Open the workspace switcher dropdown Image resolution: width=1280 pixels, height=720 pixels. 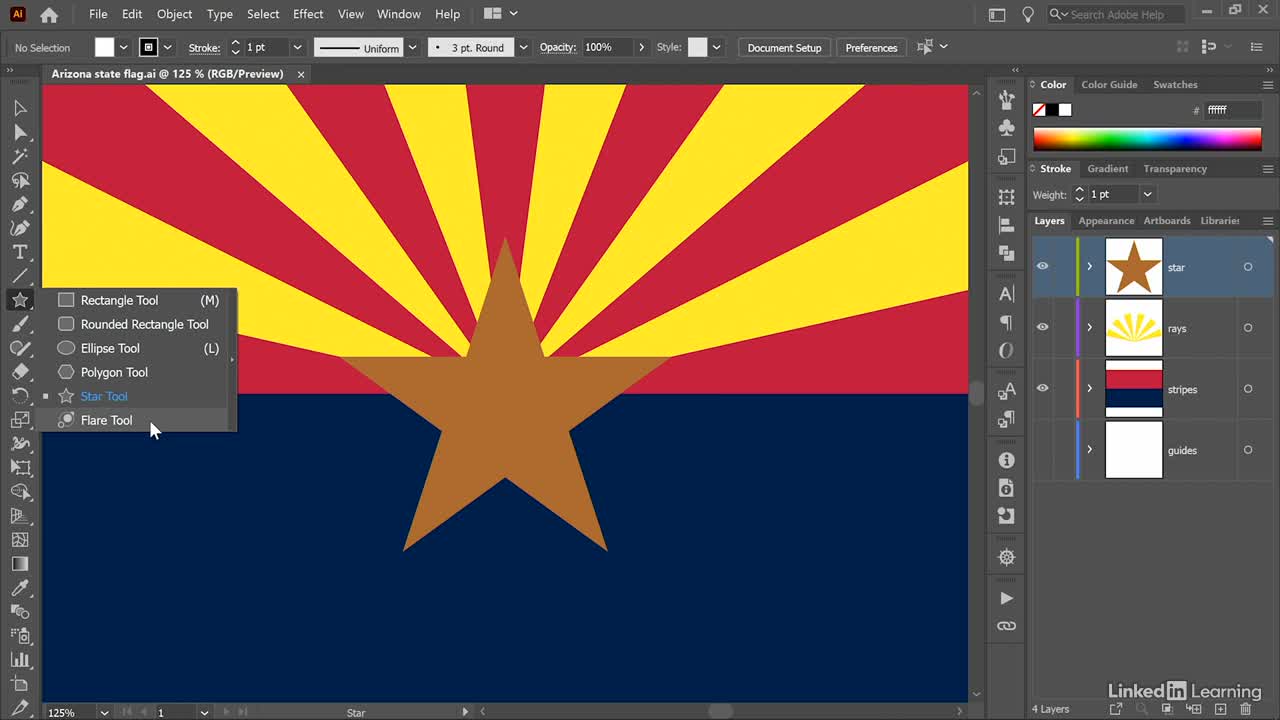pos(501,14)
